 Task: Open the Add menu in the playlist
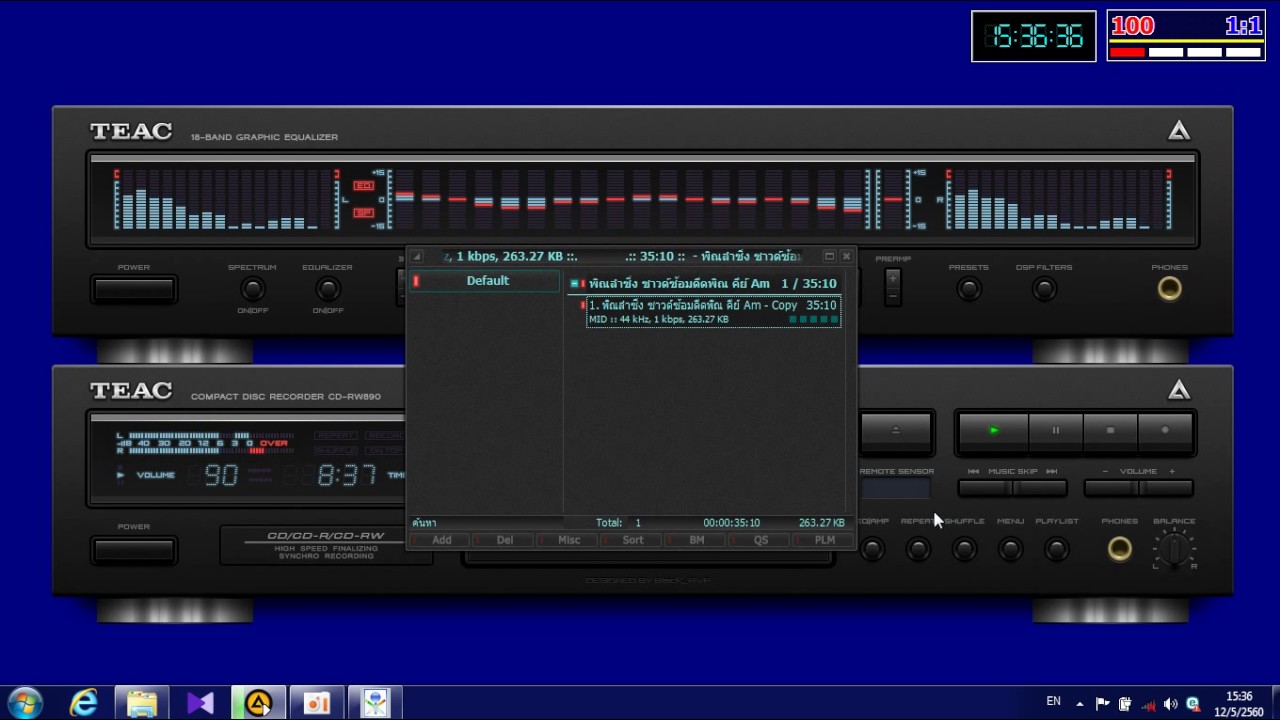[x=441, y=540]
